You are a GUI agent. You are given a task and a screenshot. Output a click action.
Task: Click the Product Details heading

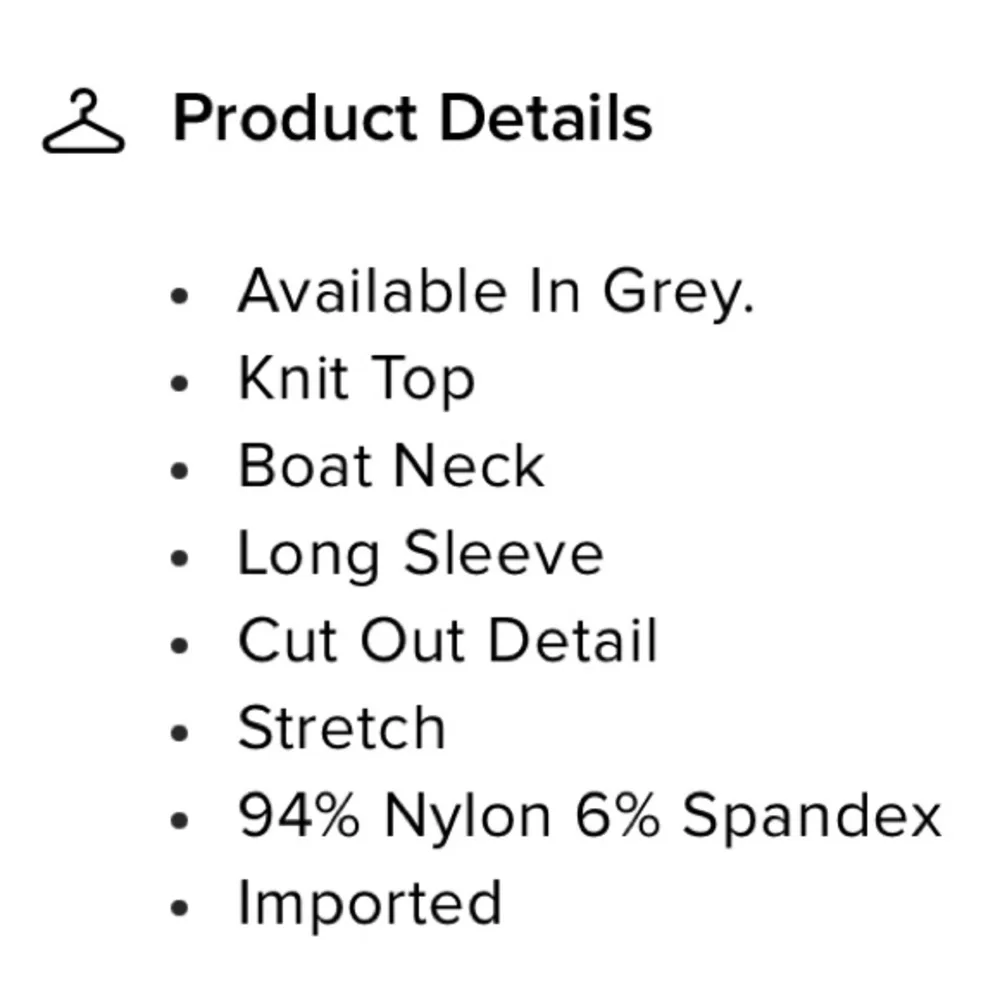412,118
